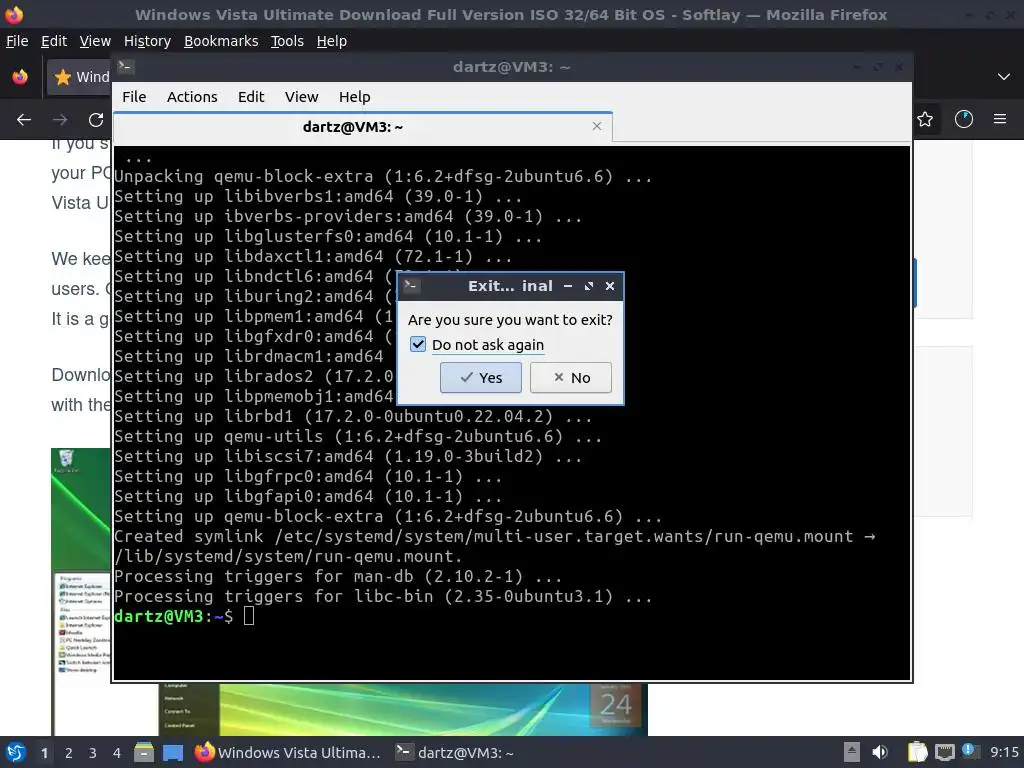Click "Unpacking qemu-block-extra" terminal line
Image resolution: width=1024 pixels, height=768 pixels.
(x=383, y=176)
